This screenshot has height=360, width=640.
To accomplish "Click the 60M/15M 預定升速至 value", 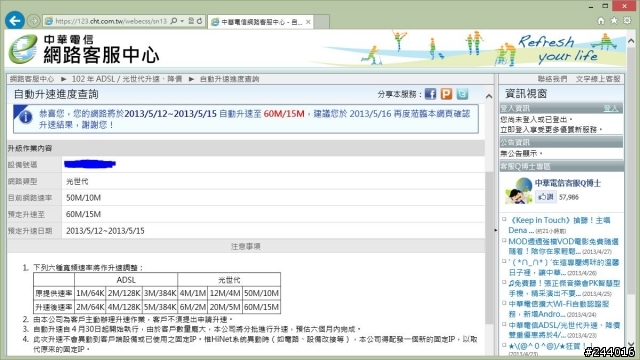I will (83, 214).
